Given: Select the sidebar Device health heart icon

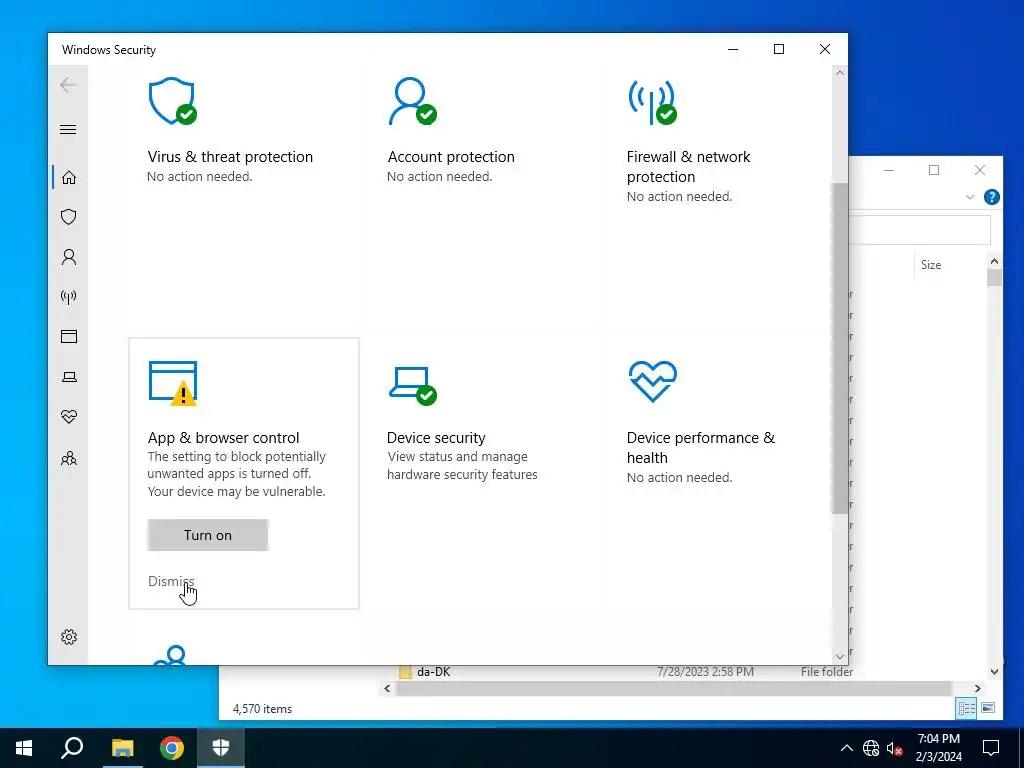Looking at the screenshot, I should point(69,417).
